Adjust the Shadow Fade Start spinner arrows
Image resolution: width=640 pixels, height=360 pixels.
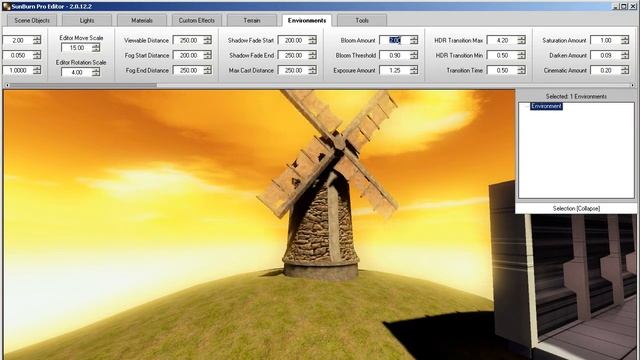(313, 40)
